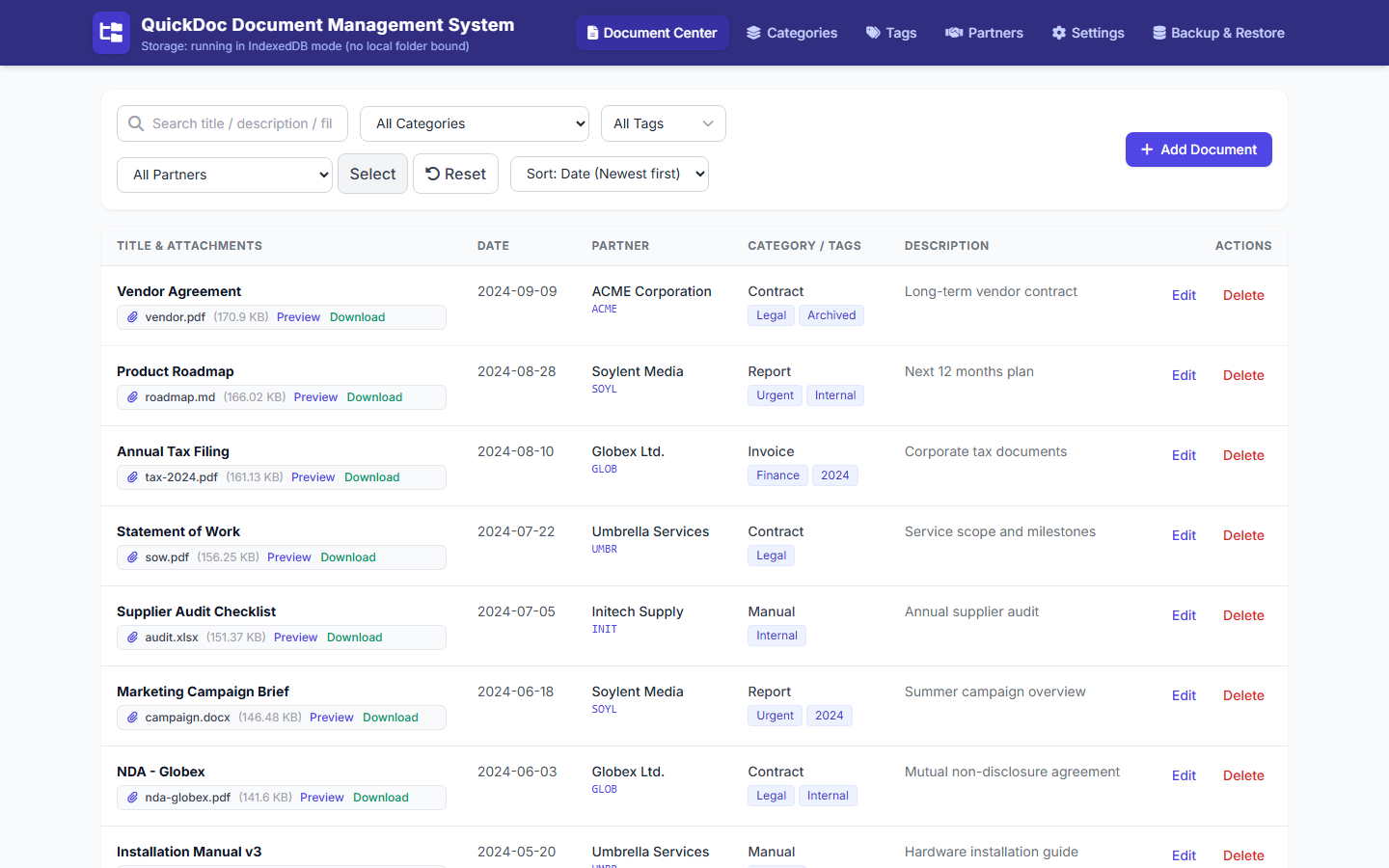Click the paperclip icon beside nda-globex.pdf
Viewport: 1389px width, 868px height.
coord(133,798)
